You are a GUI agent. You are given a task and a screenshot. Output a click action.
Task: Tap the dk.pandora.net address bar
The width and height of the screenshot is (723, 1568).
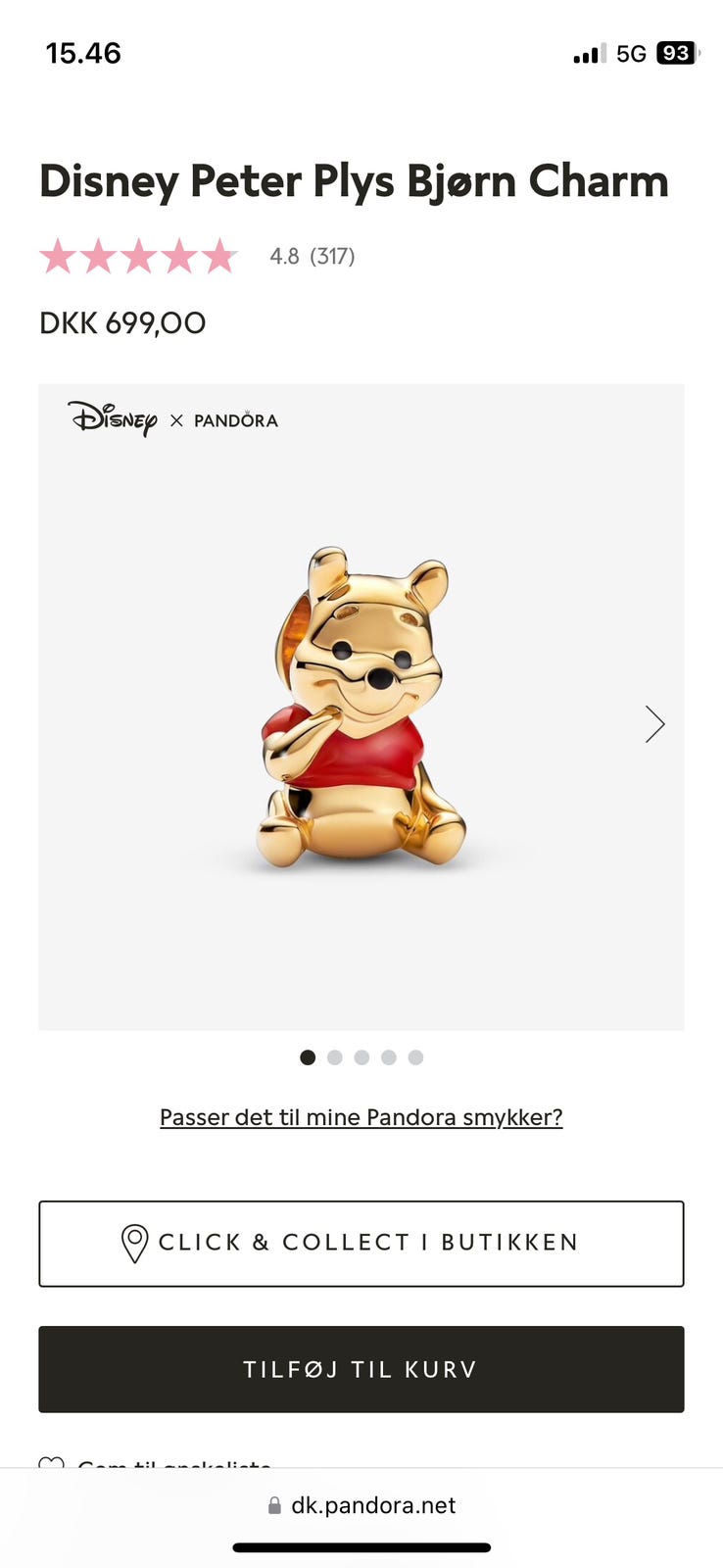[361, 1505]
